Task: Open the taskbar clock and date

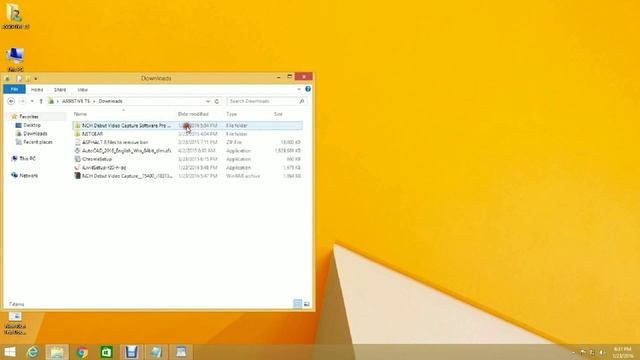Action: pos(622,352)
